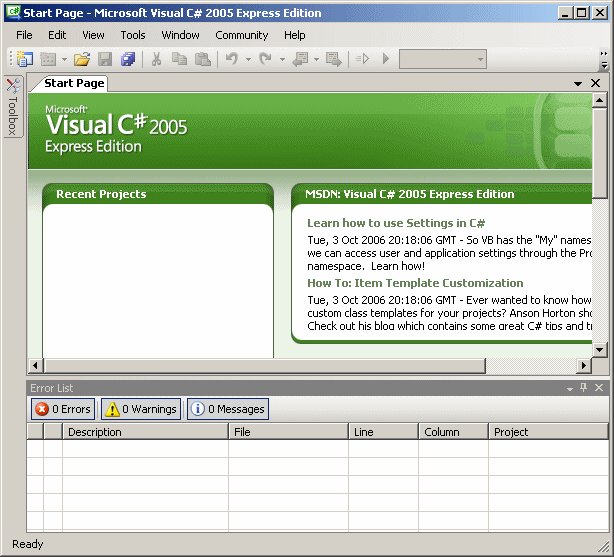
Task: Click the Add New Item toolbar icon
Action: [48, 59]
